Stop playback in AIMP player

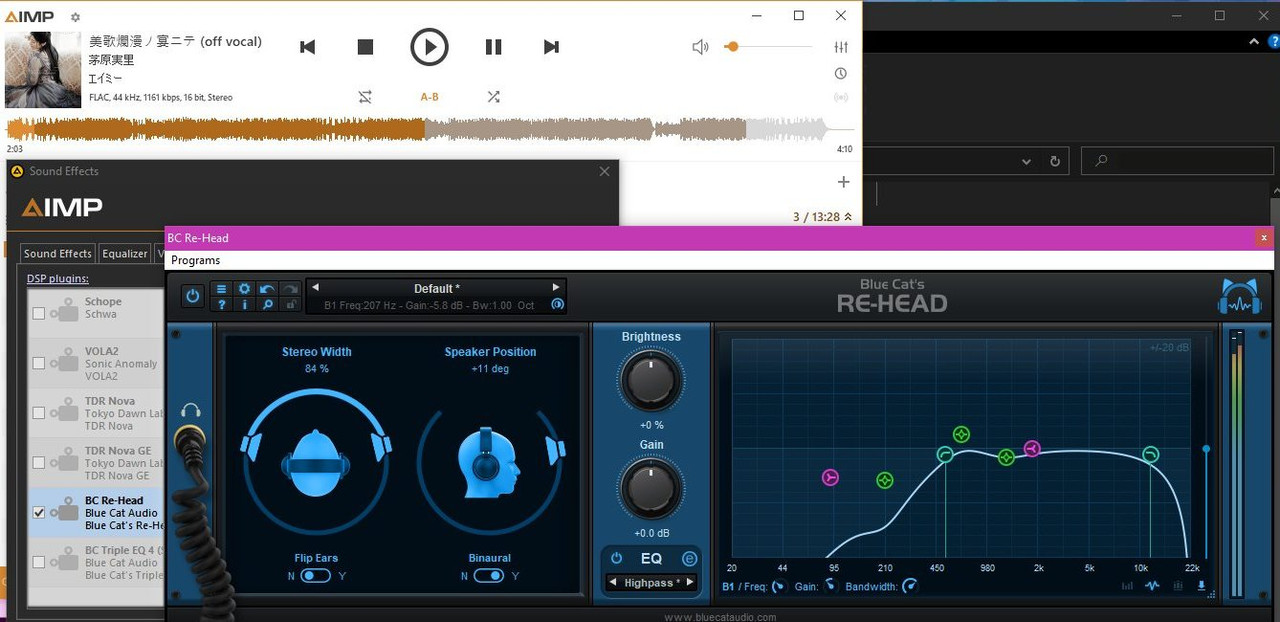[365, 47]
